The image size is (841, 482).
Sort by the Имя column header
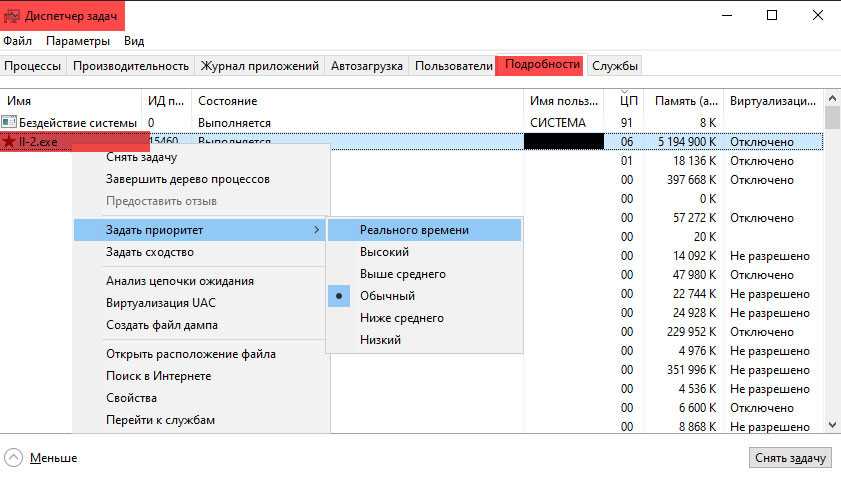coord(20,101)
